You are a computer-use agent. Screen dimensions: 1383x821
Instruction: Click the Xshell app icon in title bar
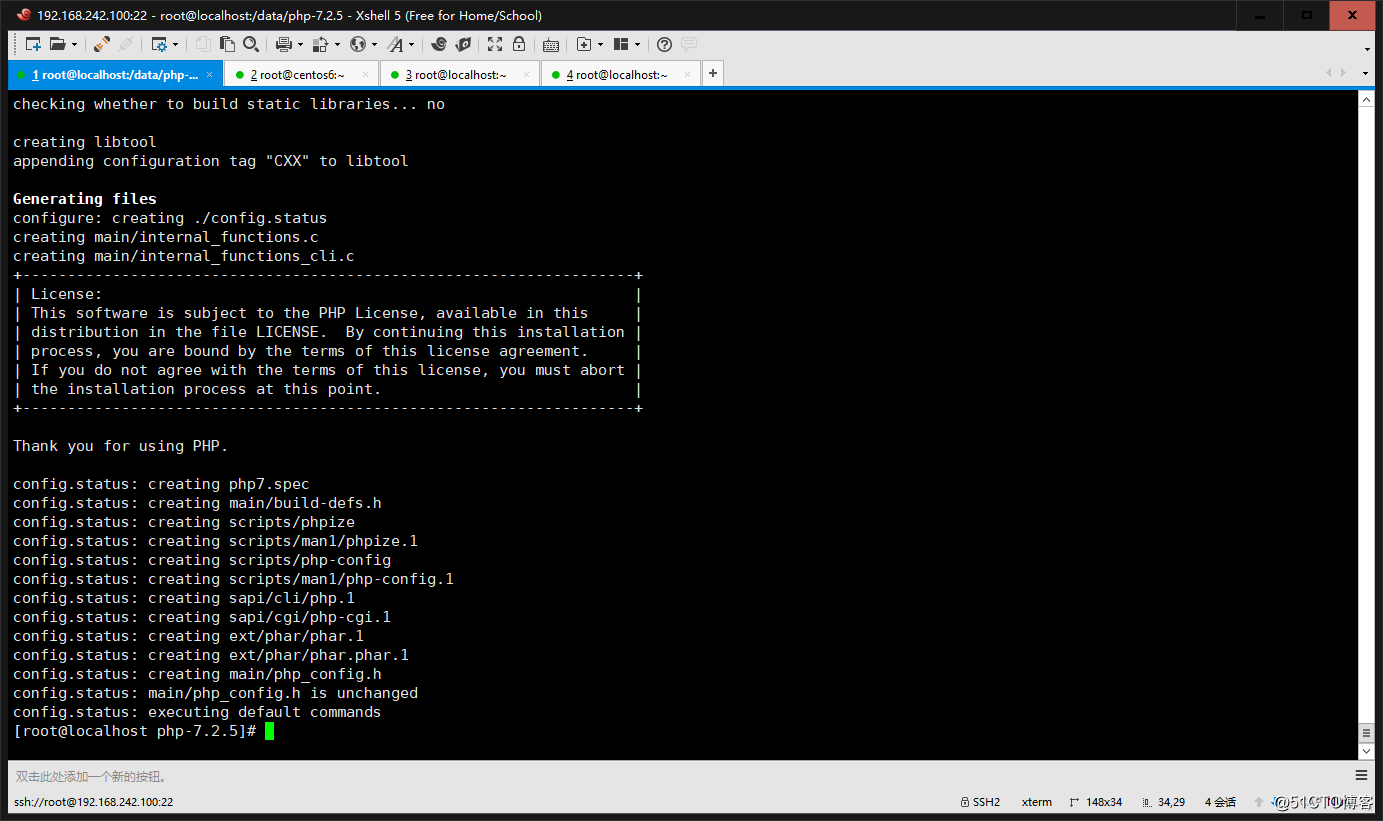click(23, 15)
